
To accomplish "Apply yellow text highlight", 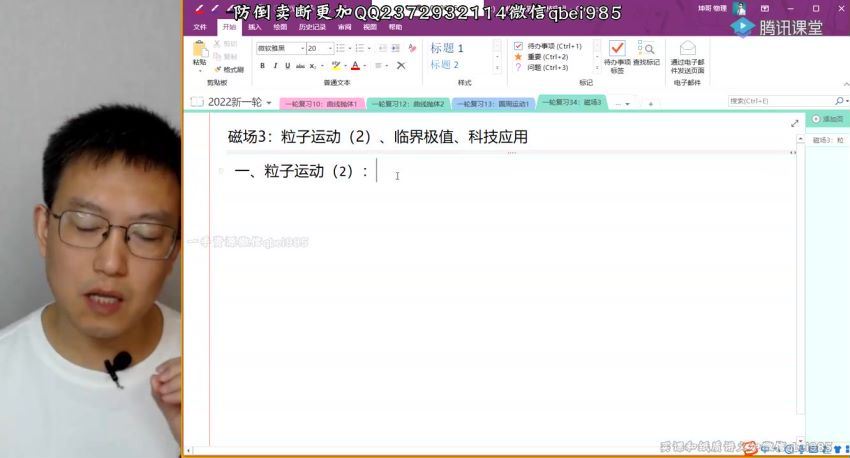I will 336,66.
